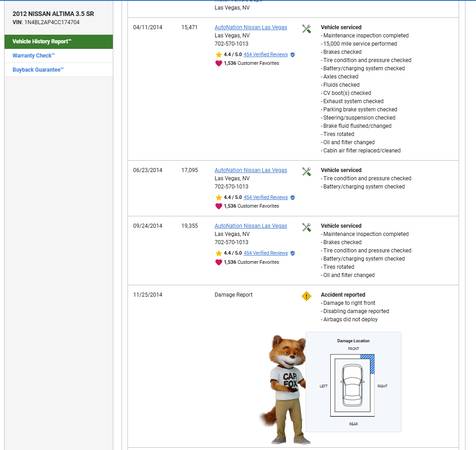Select the date 11/25/2014
Viewport: 476px width, 450px height.
(147, 295)
